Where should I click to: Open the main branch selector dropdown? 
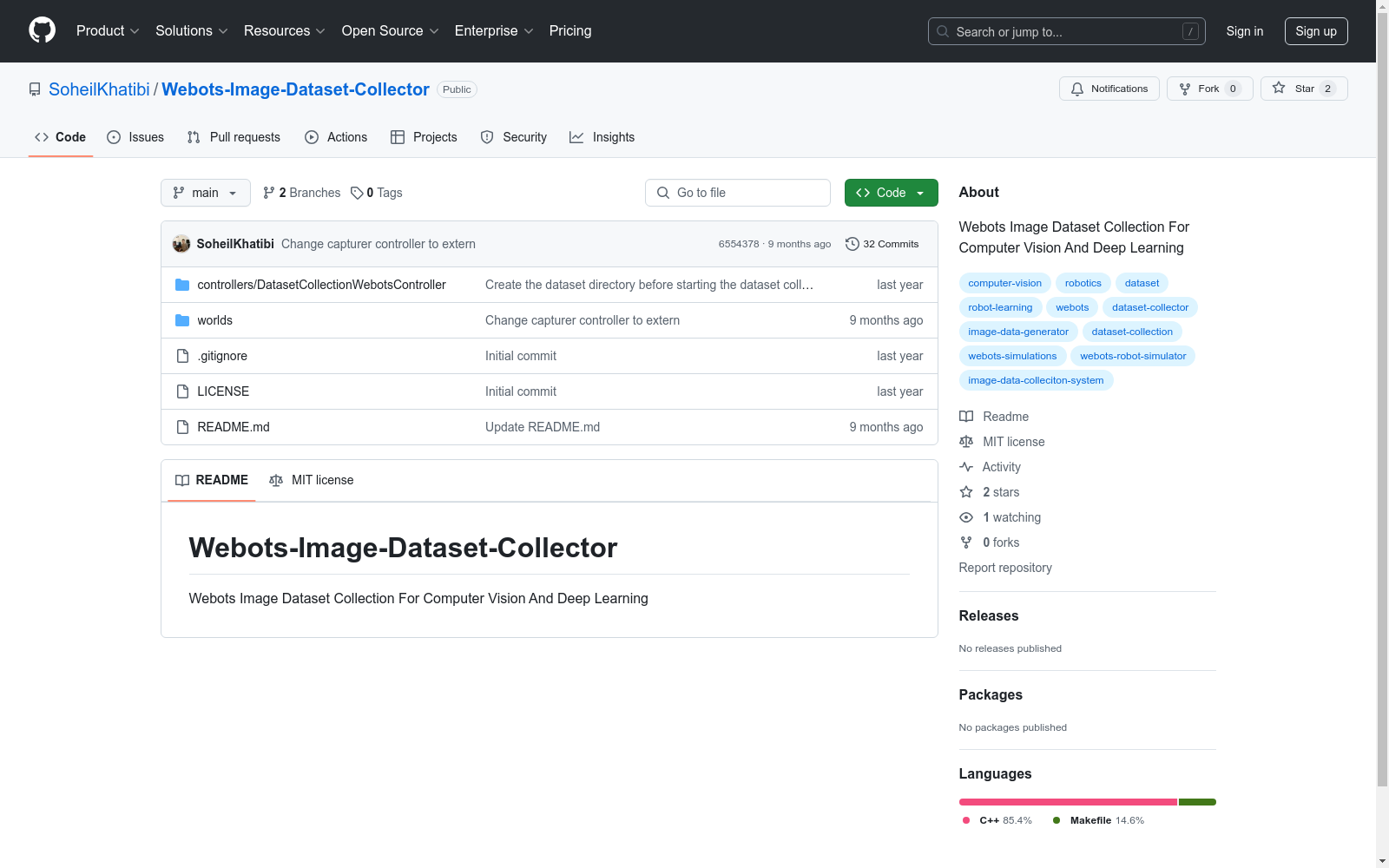pos(206,193)
